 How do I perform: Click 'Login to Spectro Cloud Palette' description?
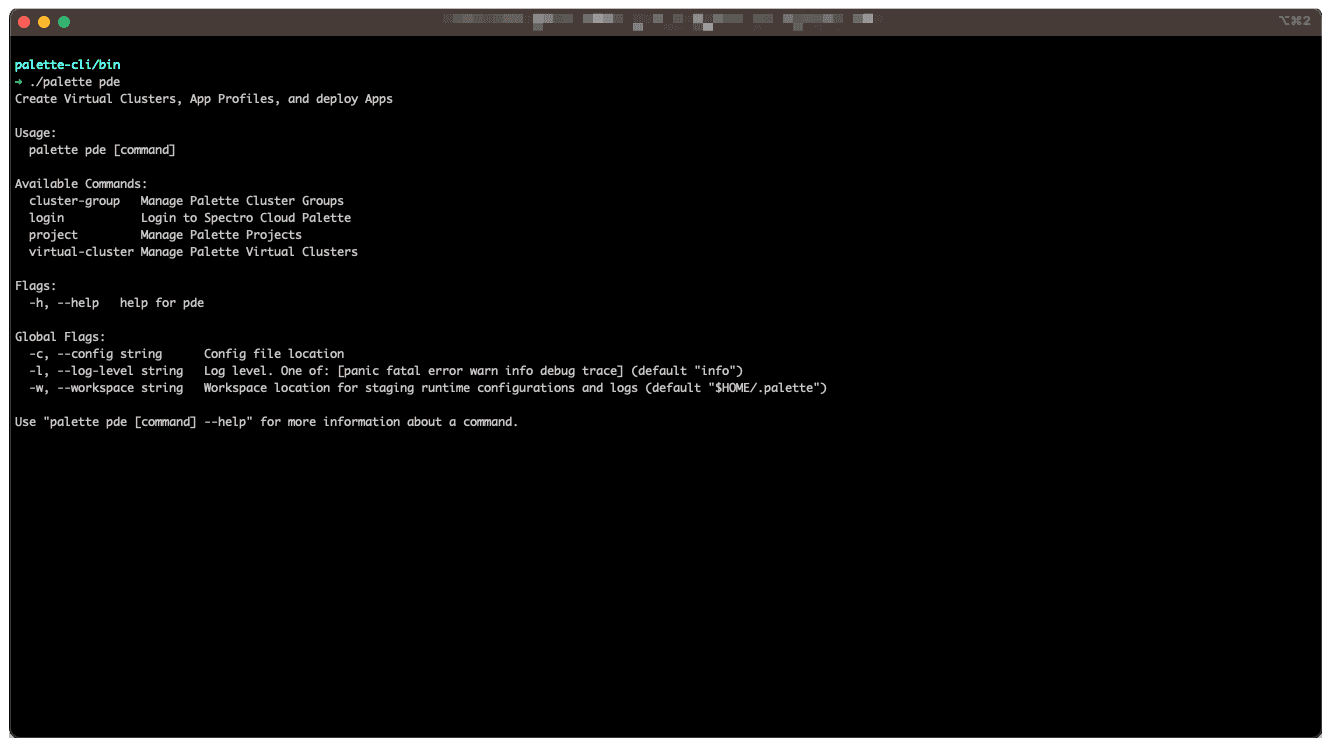pyautogui.click(x=246, y=218)
